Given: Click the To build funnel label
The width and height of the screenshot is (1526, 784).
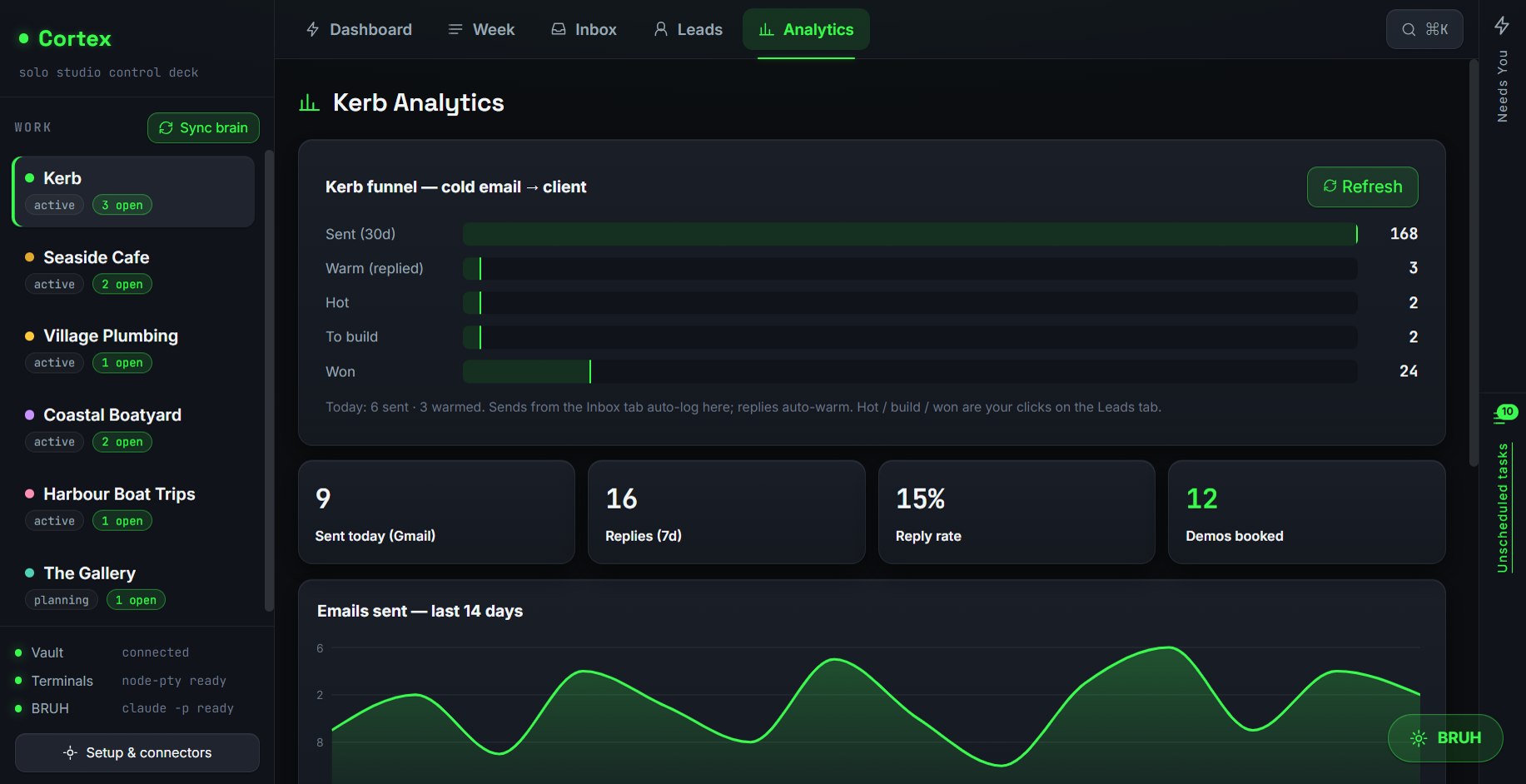Looking at the screenshot, I should coord(351,337).
